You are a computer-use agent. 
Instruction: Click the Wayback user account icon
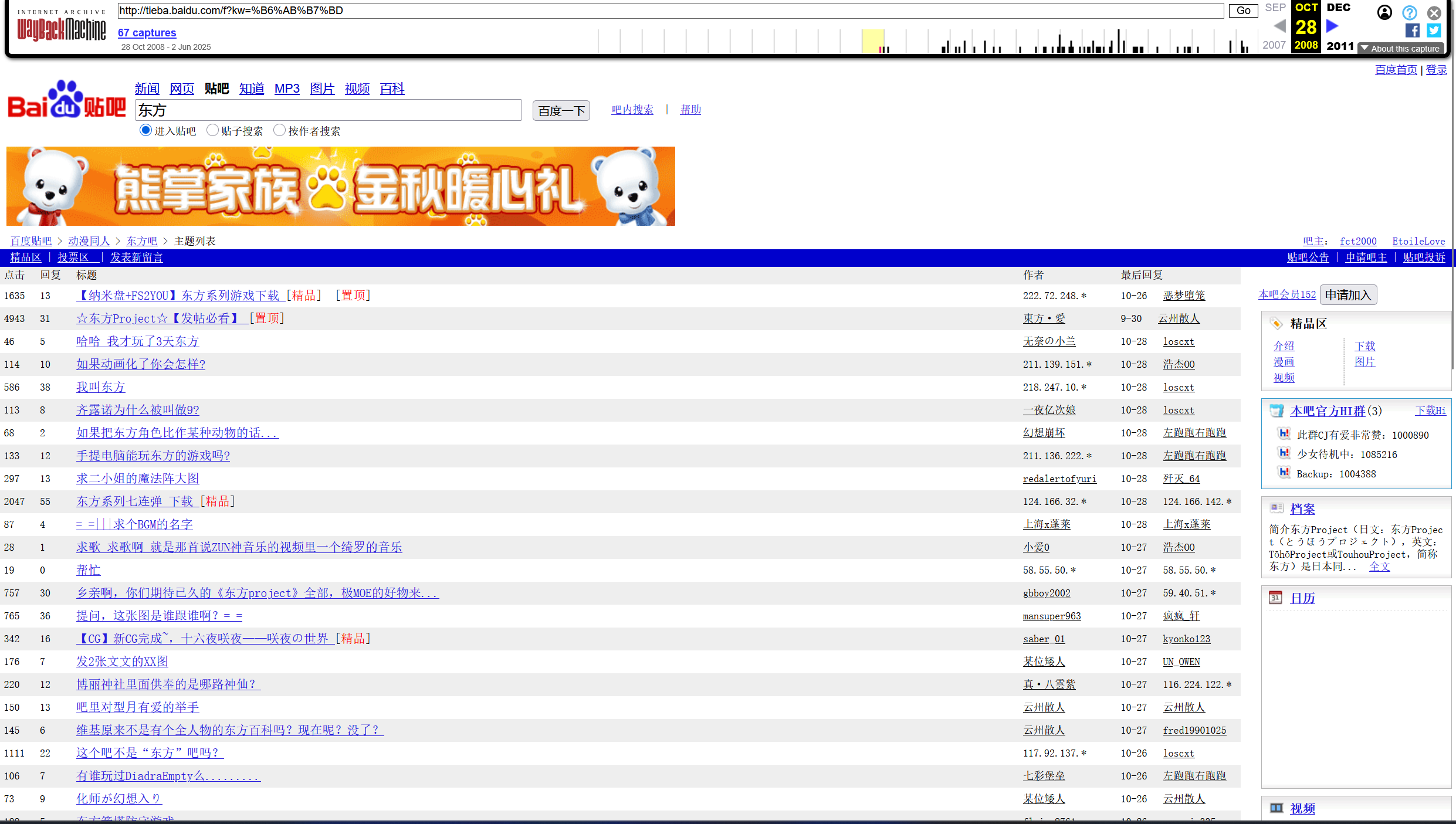pos(1384,12)
